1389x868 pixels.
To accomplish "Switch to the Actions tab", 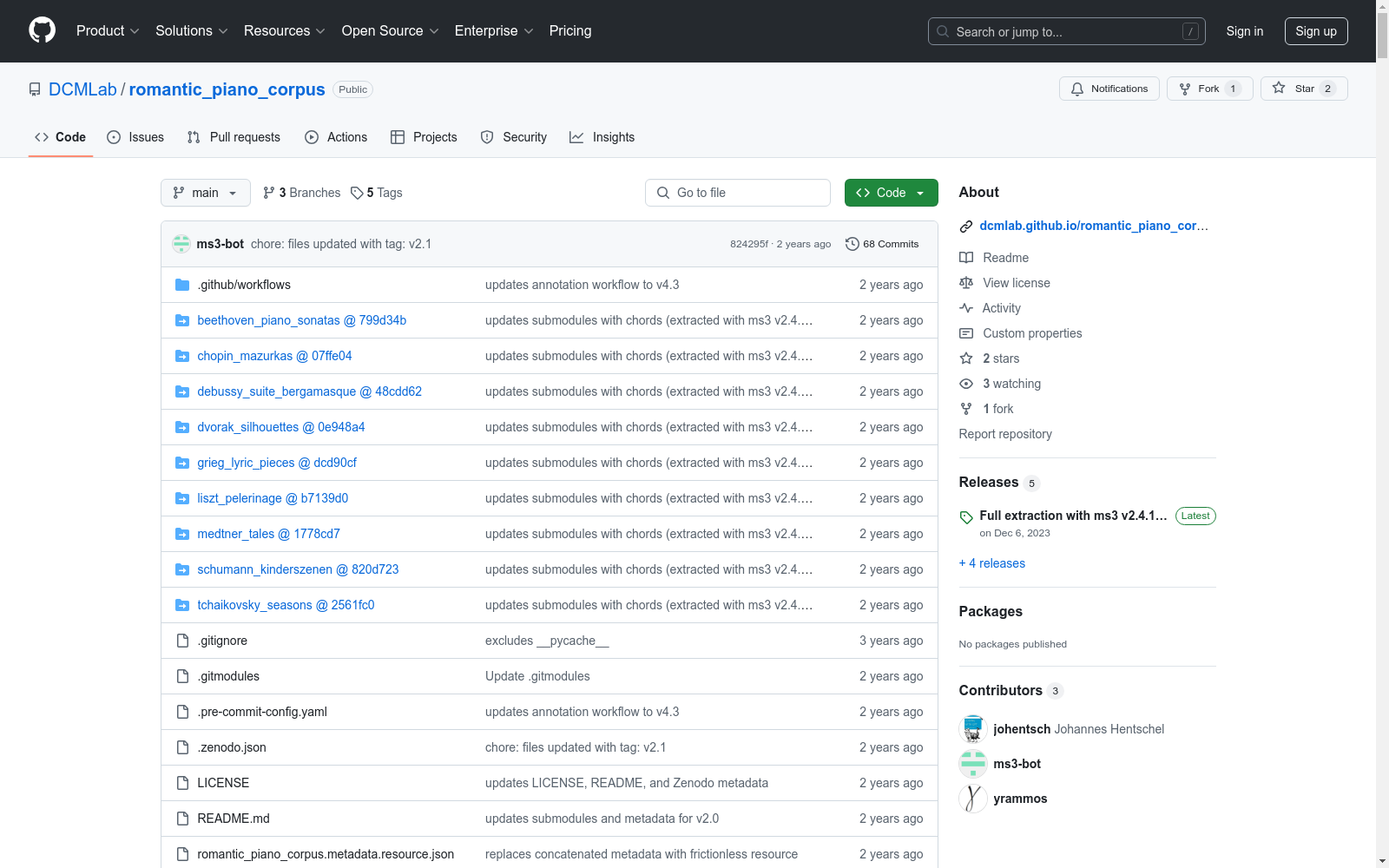I will coord(336,137).
